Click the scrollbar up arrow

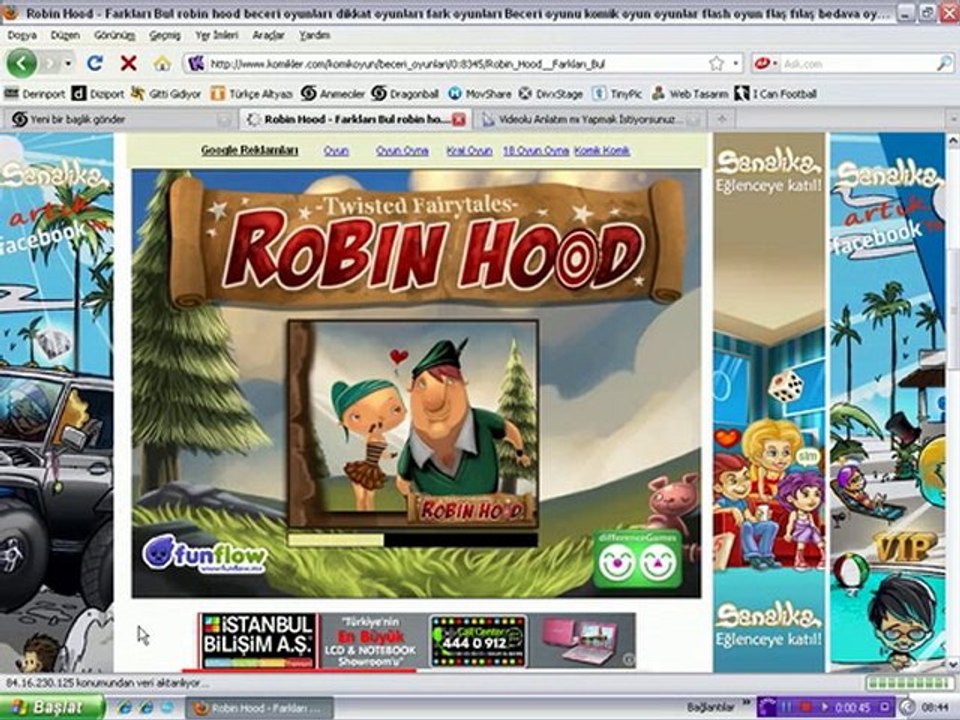click(x=953, y=140)
